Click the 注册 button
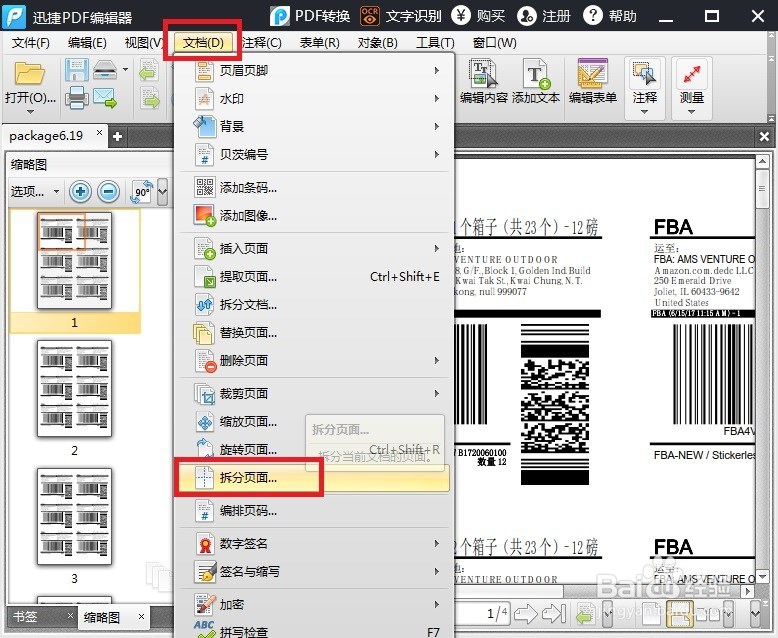The height and width of the screenshot is (638, 778). click(x=544, y=16)
